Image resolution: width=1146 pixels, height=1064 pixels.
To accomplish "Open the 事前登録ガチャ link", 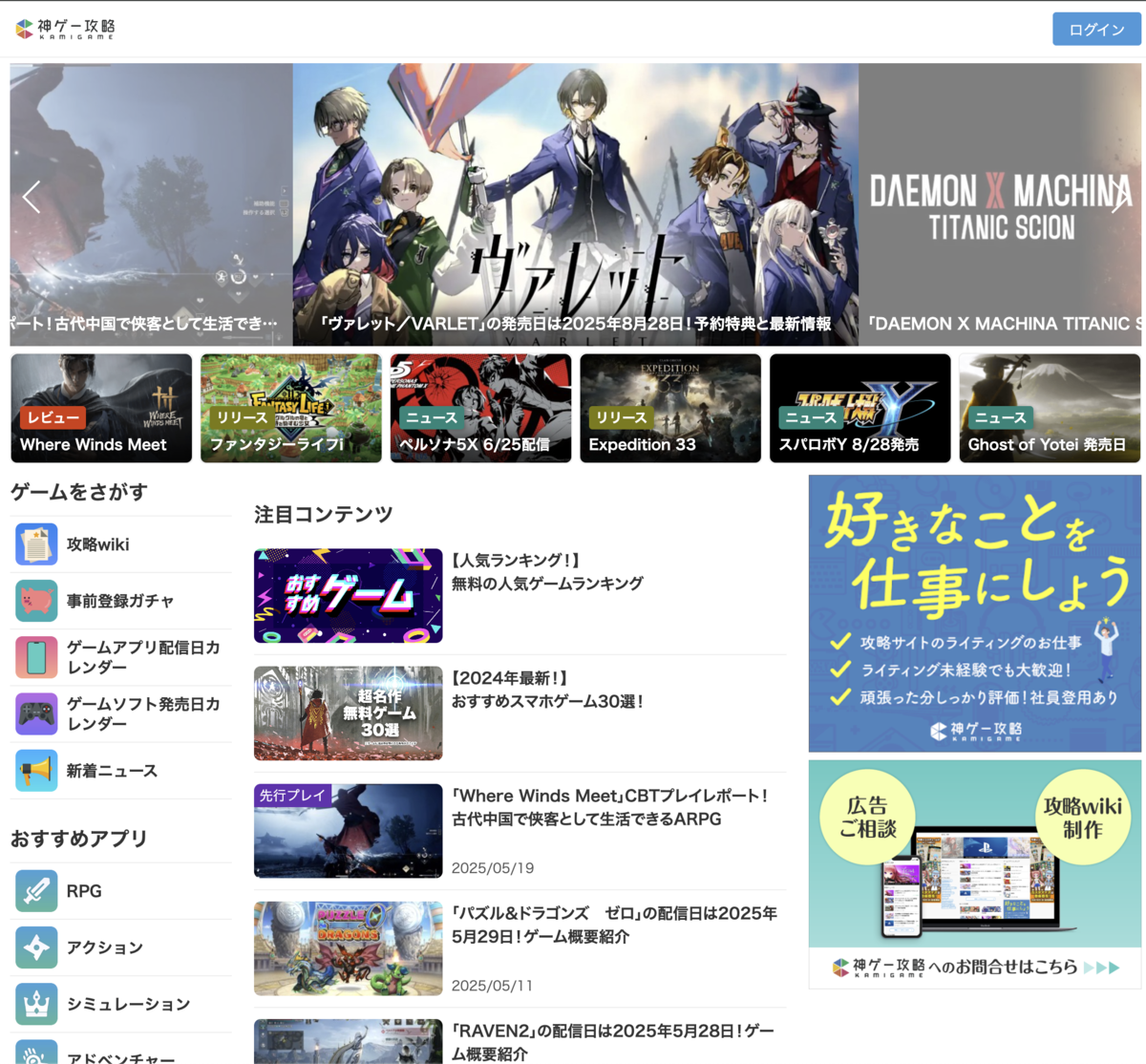I will pyautogui.click(x=120, y=601).
